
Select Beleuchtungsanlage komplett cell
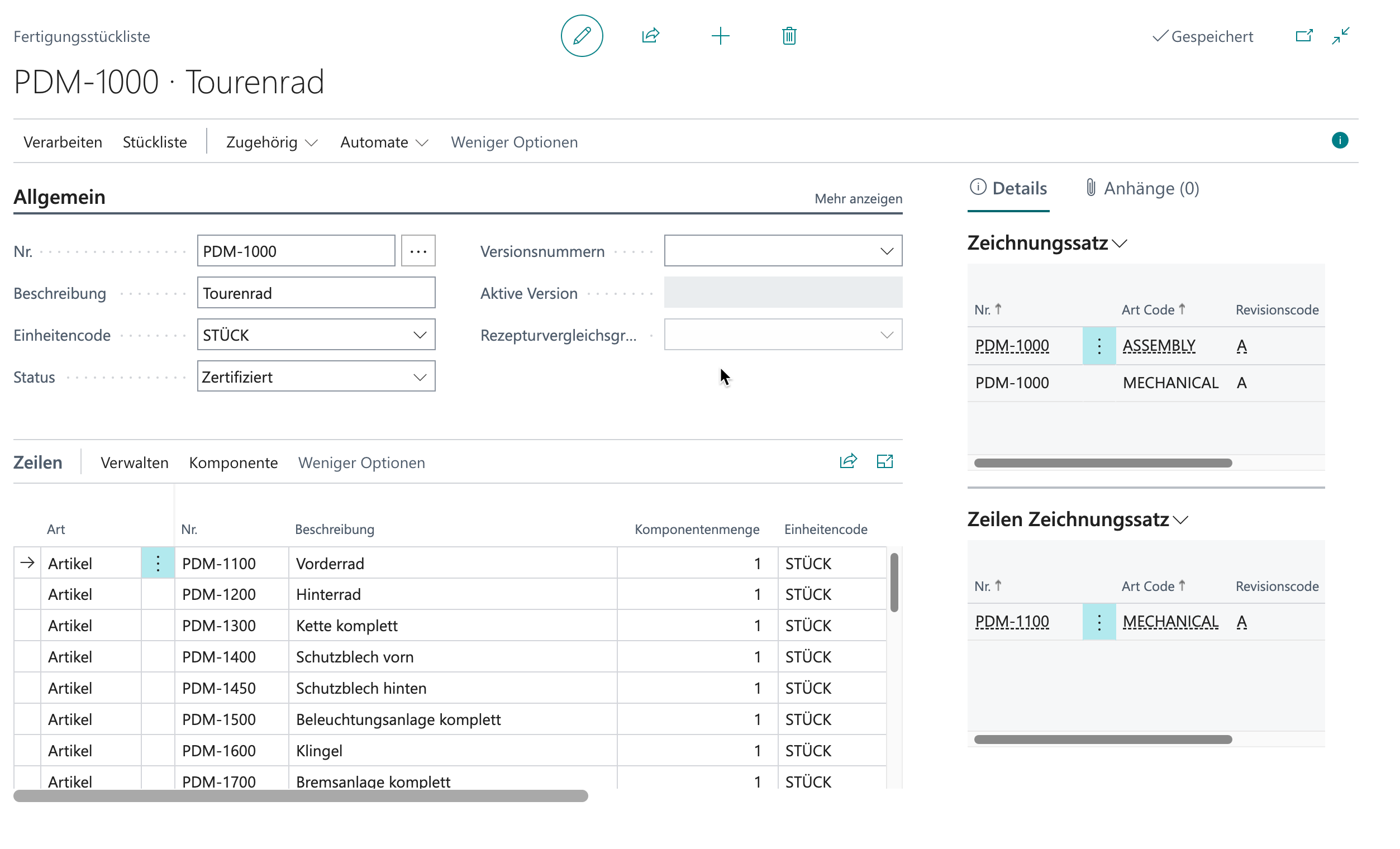pyautogui.click(x=453, y=719)
